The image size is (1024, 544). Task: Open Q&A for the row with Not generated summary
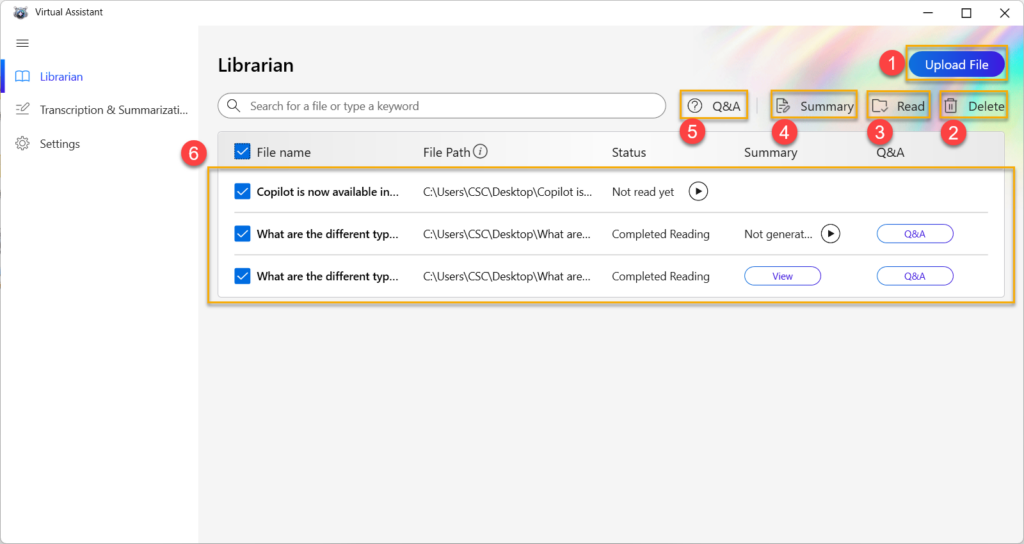pyautogui.click(x=915, y=234)
